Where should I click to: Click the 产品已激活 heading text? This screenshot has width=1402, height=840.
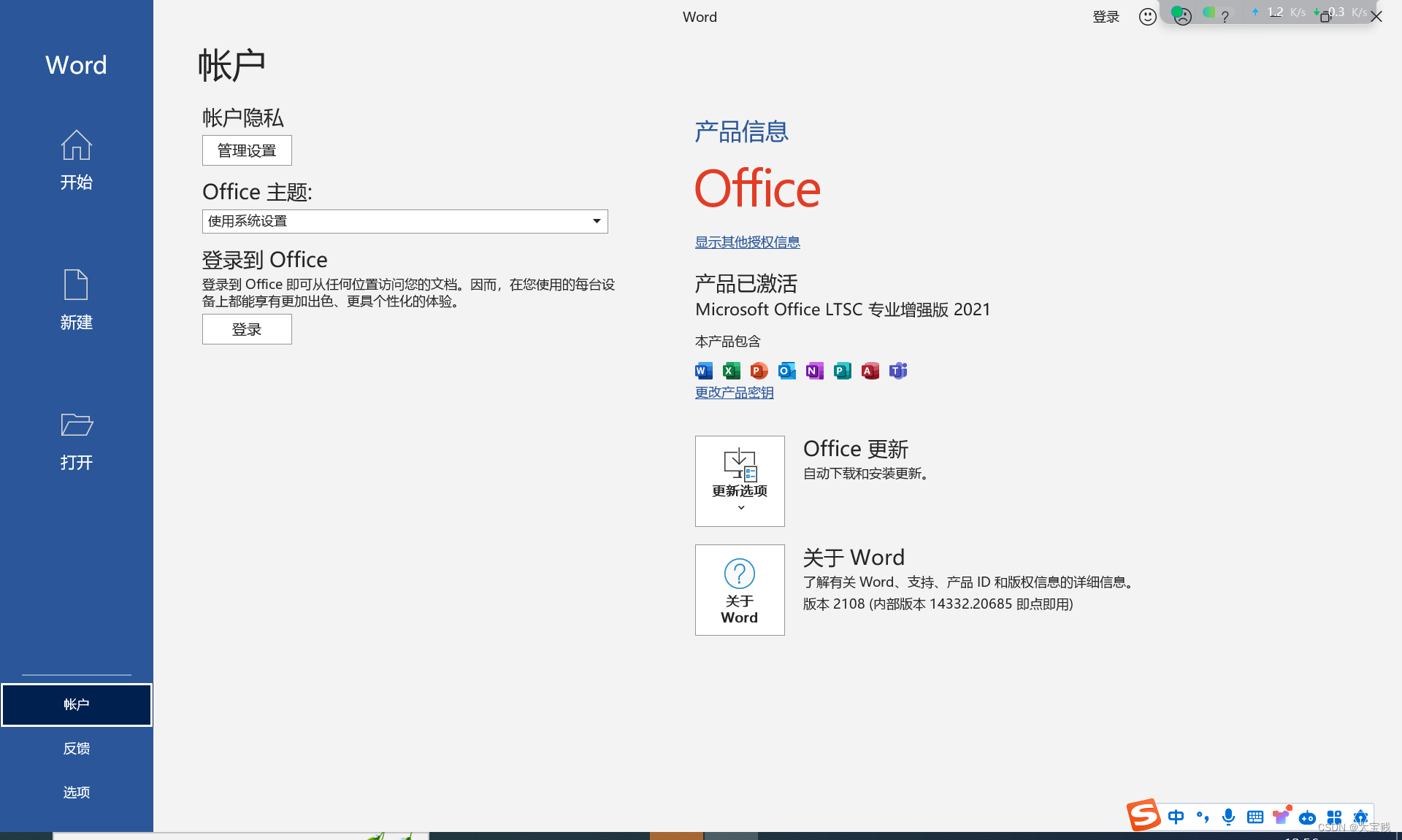coord(746,283)
